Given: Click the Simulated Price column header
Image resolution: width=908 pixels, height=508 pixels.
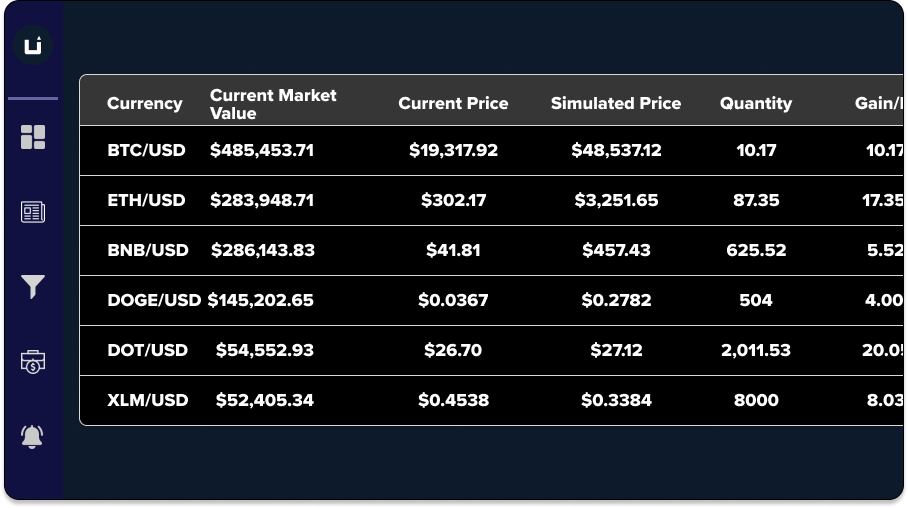Looking at the screenshot, I should click(x=615, y=103).
